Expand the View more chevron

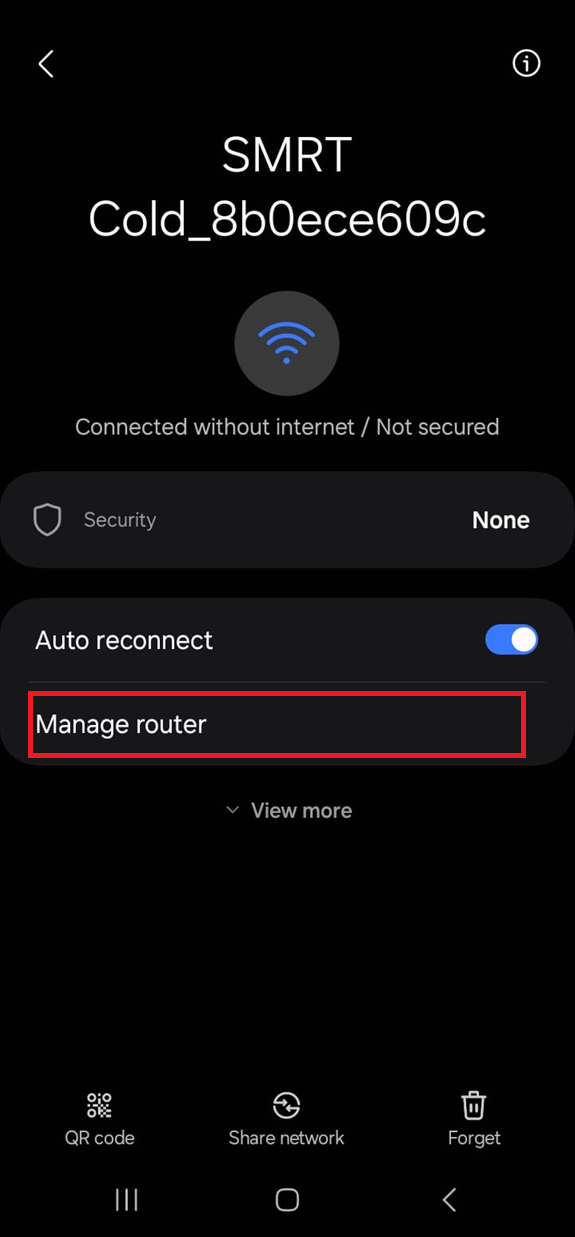point(232,810)
